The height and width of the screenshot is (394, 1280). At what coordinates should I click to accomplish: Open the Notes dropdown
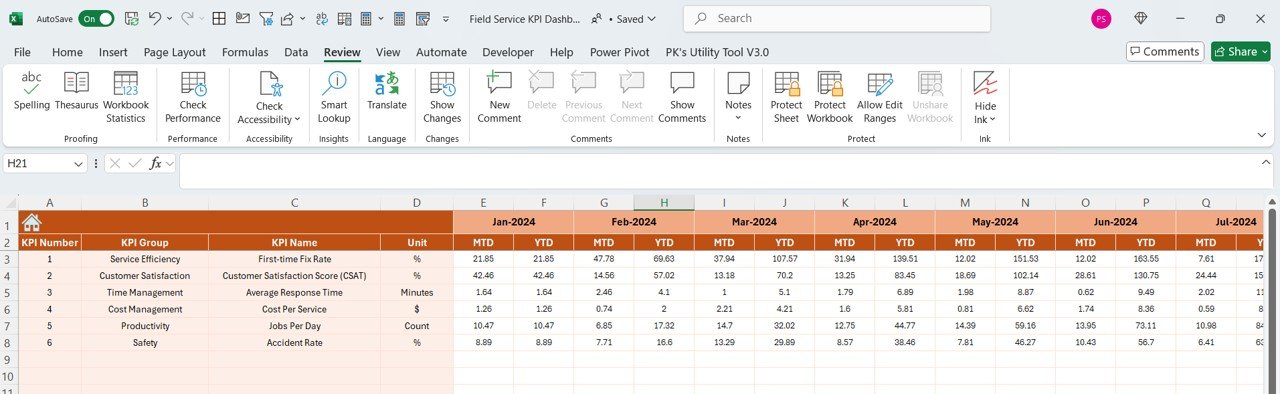(x=738, y=97)
